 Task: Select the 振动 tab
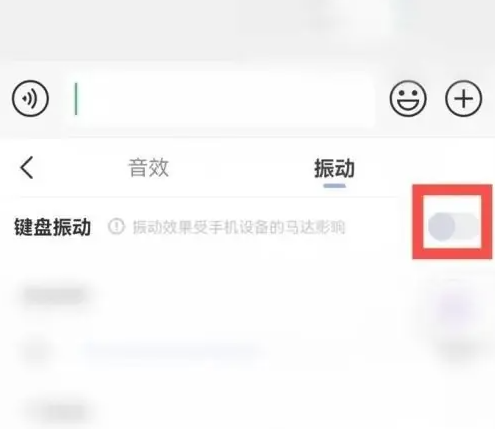[334, 168]
